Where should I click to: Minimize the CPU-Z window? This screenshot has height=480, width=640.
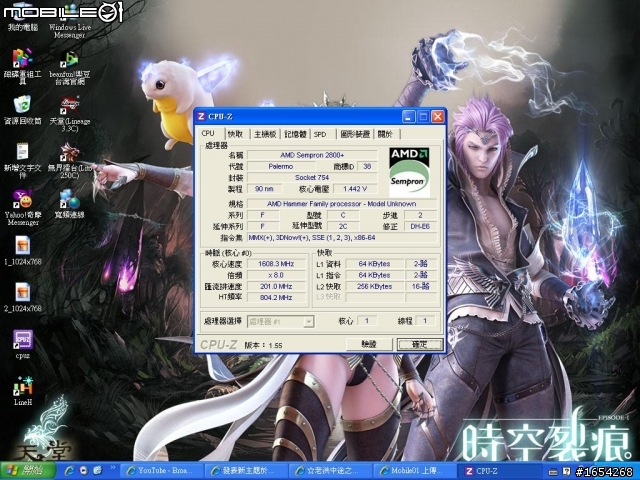tap(409, 117)
